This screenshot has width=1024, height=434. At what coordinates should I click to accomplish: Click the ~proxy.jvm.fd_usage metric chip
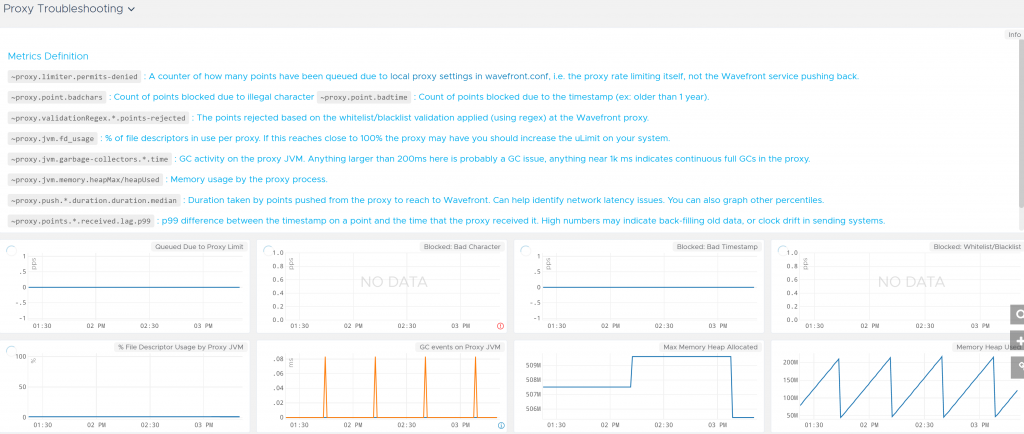(54, 138)
